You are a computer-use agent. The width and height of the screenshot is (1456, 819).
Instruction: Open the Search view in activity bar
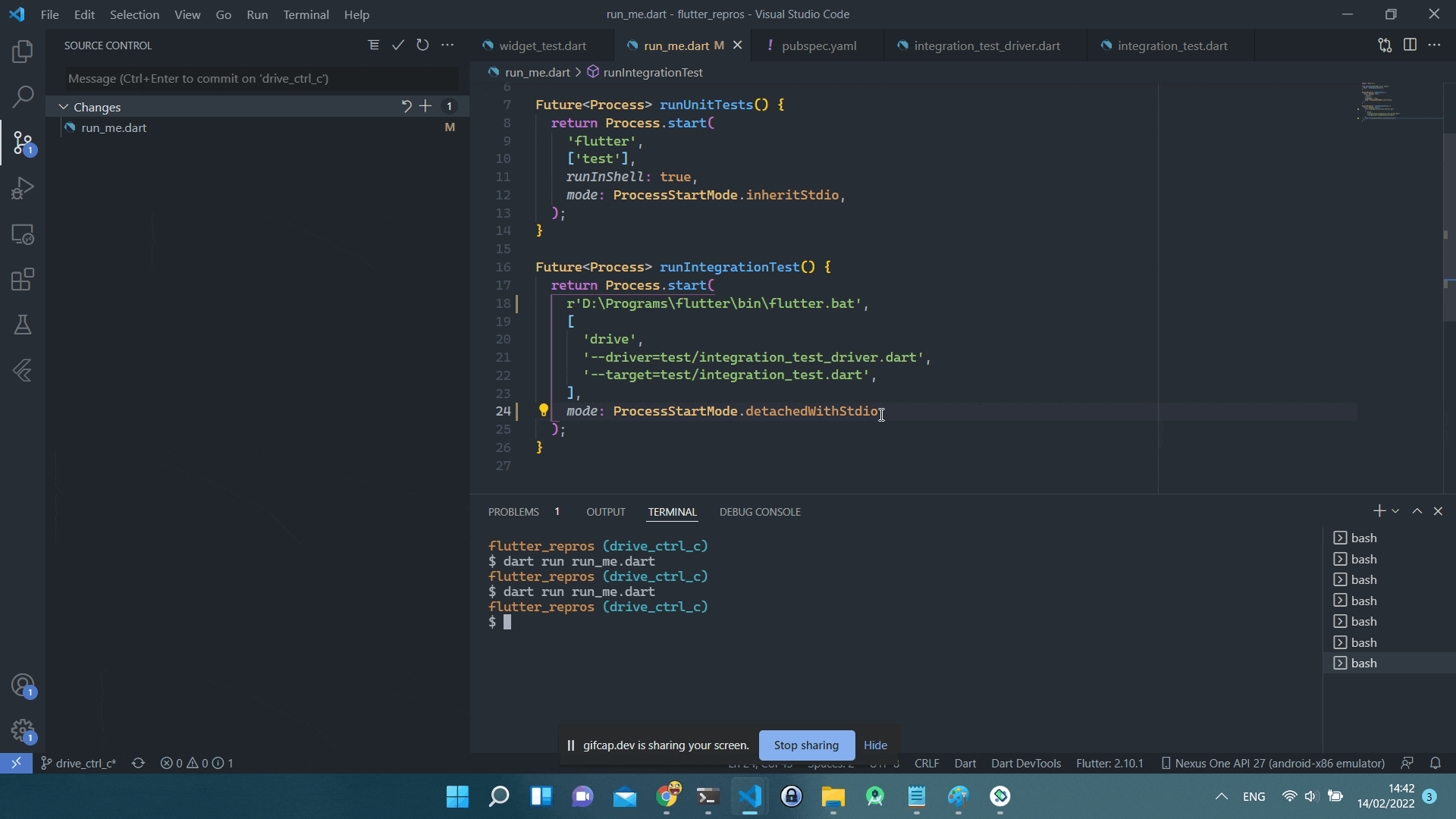[23, 96]
